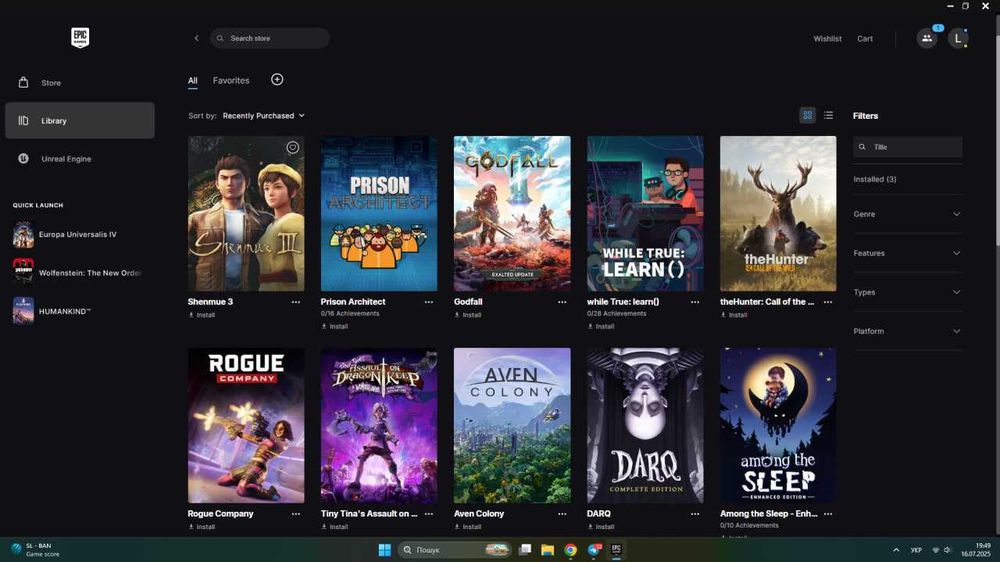This screenshot has width=1000, height=562.
Task: Click the taskbar search box
Action: (x=455, y=550)
